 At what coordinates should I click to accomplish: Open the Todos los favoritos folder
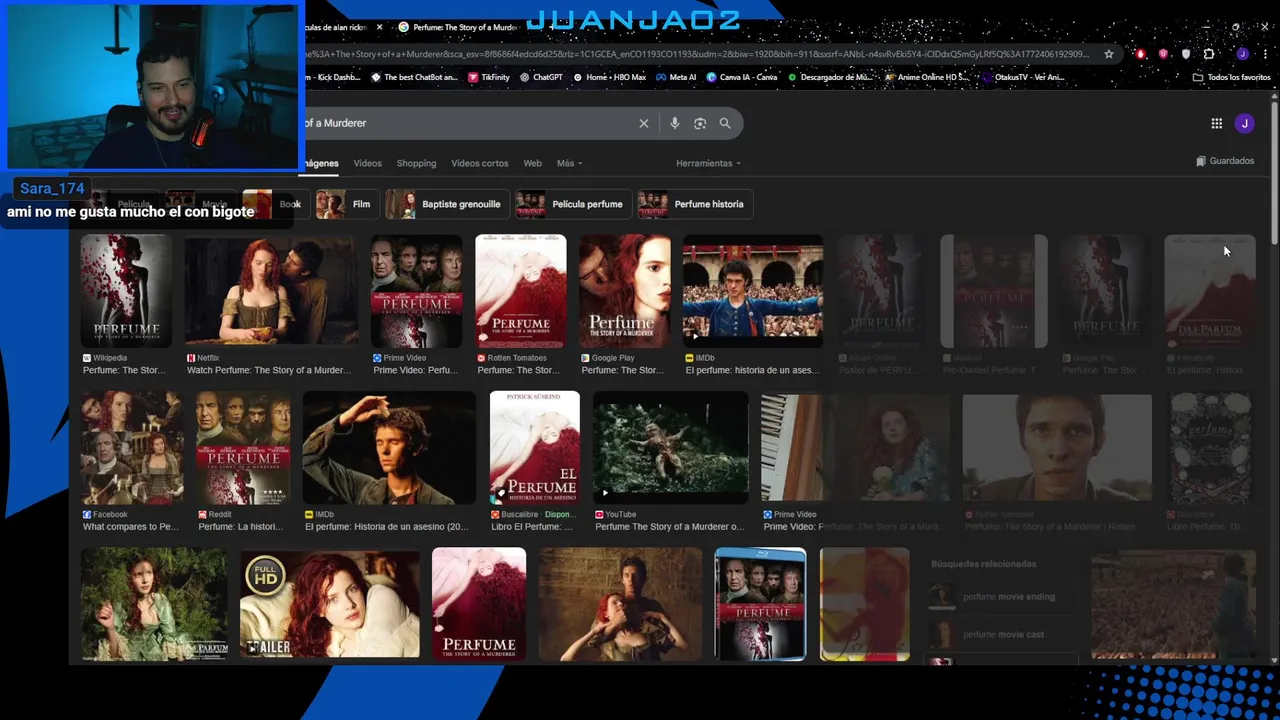[x=1231, y=77]
